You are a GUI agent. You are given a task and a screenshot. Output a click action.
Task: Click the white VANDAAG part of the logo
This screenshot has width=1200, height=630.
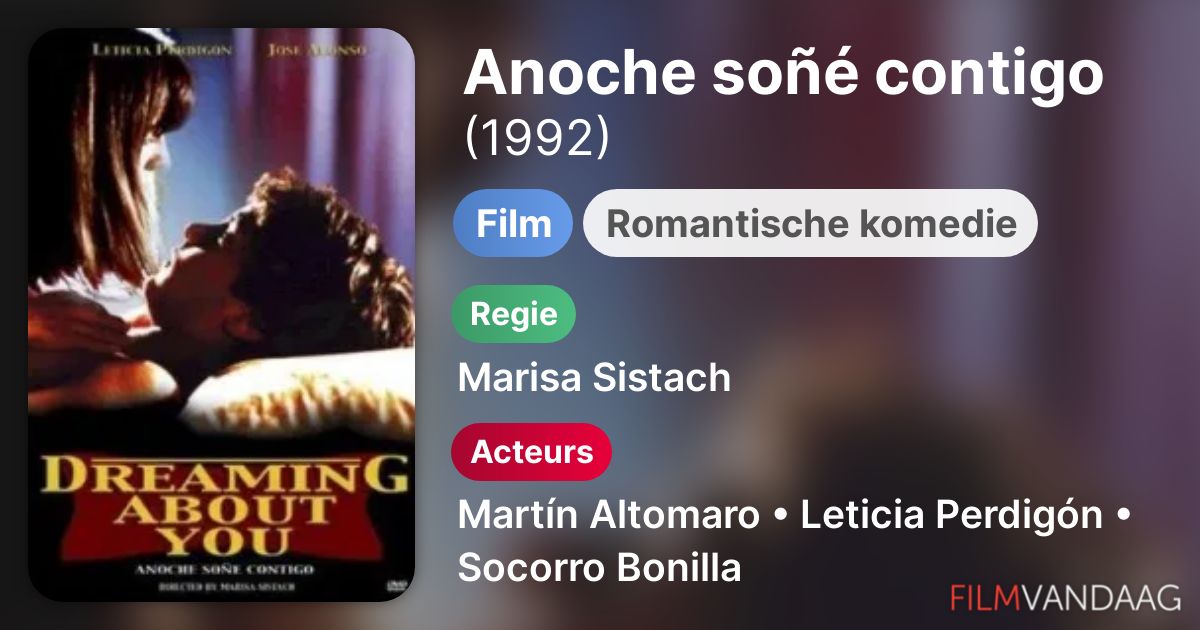pos(1101,597)
